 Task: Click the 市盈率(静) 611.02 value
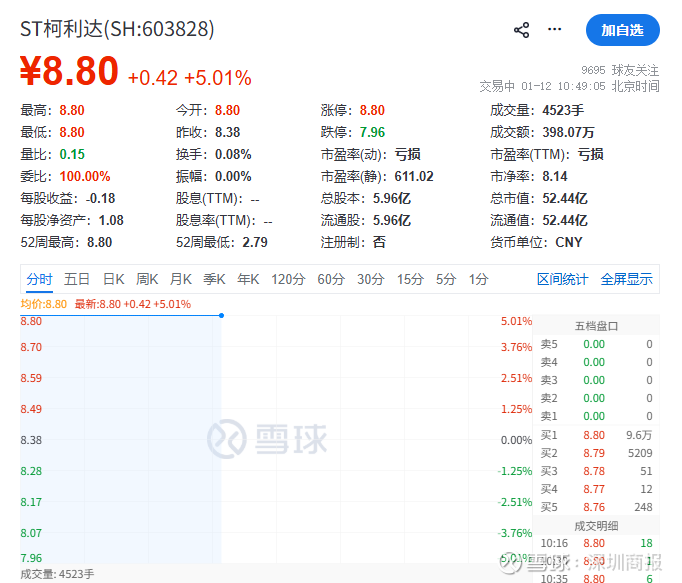pos(414,176)
